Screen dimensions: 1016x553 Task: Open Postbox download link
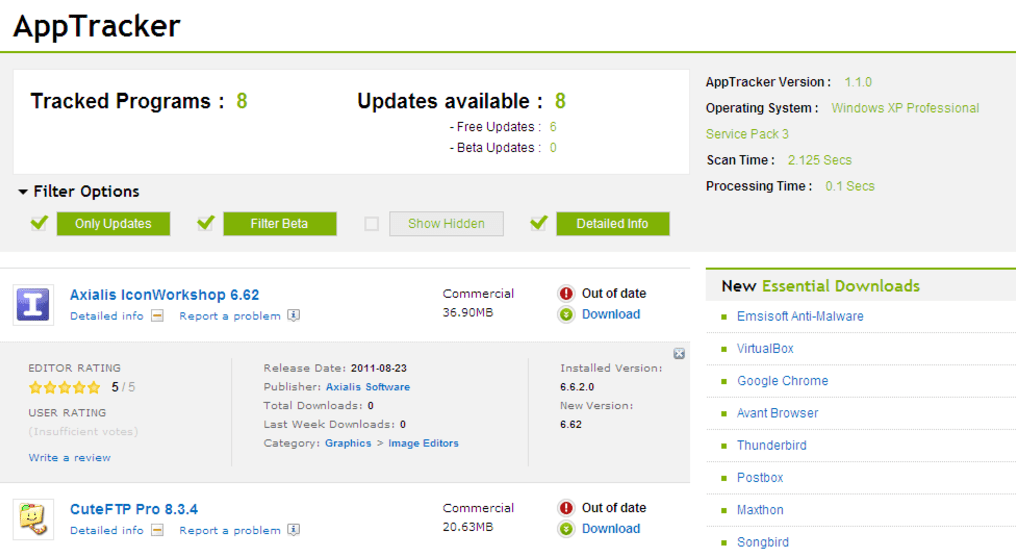(760, 478)
